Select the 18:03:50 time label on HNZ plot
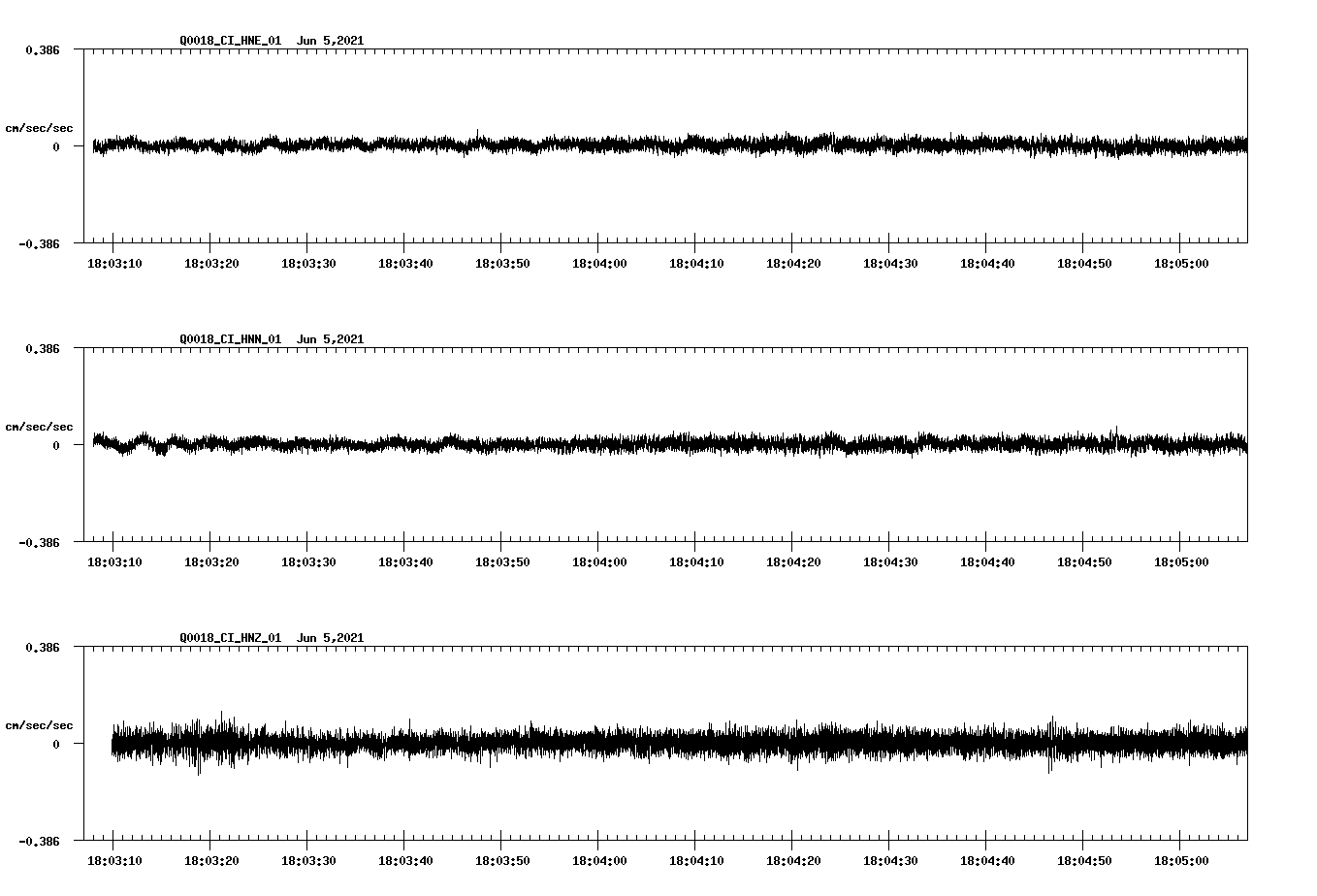The width and height of the screenshot is (1317, 896). coord(502,861)
